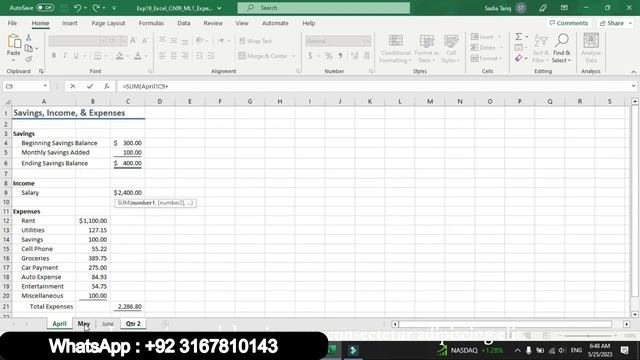
Task: Click the Paste clipboard icon
Action: tap(14, 42)
